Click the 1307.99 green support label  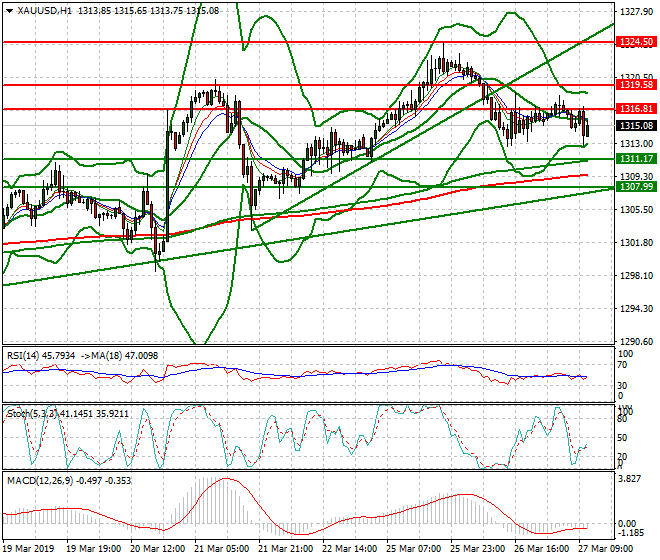[x=636, y=187]
